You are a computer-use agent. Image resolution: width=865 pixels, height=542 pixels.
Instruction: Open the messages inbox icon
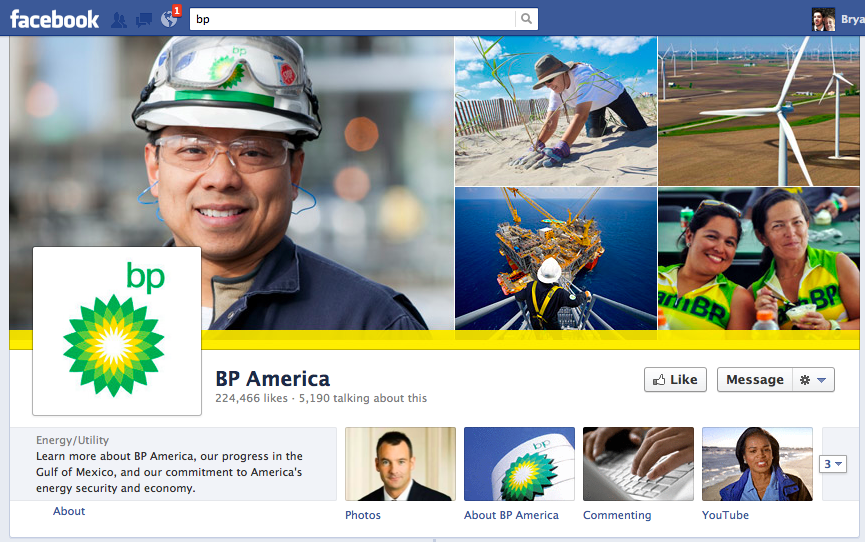[144, 19]
